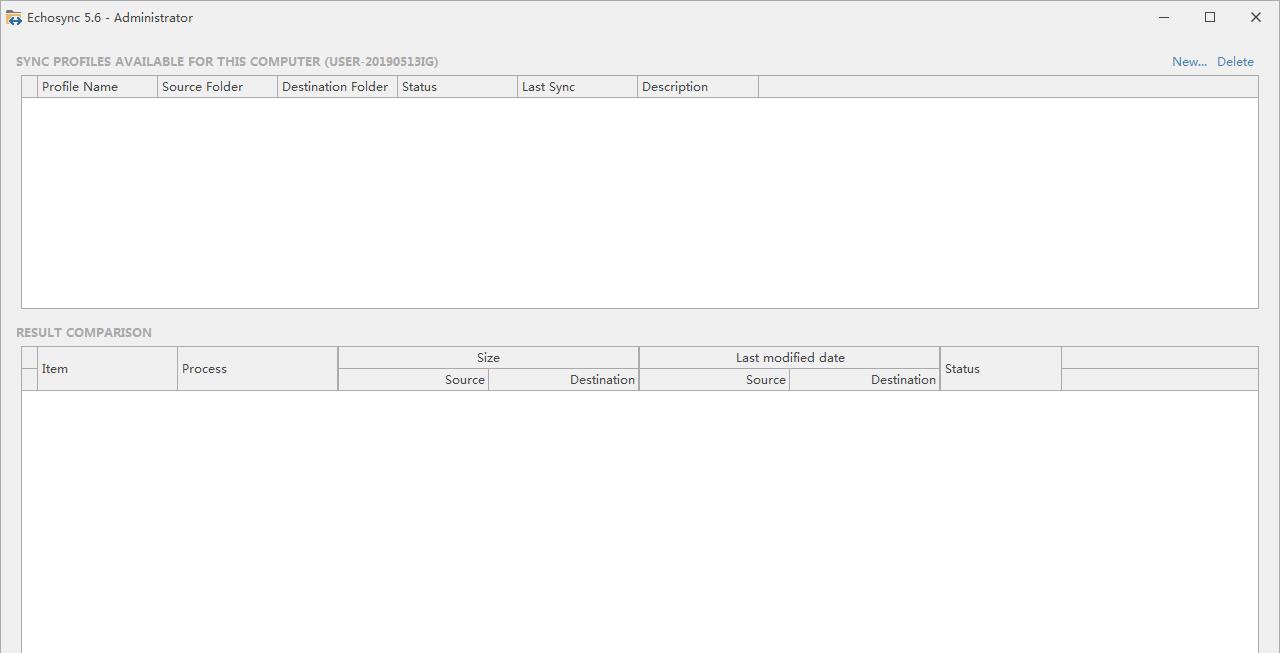Create a new sync profile via New...
The width and height of the screenshot is (1280, 653).
point(1188,61)
